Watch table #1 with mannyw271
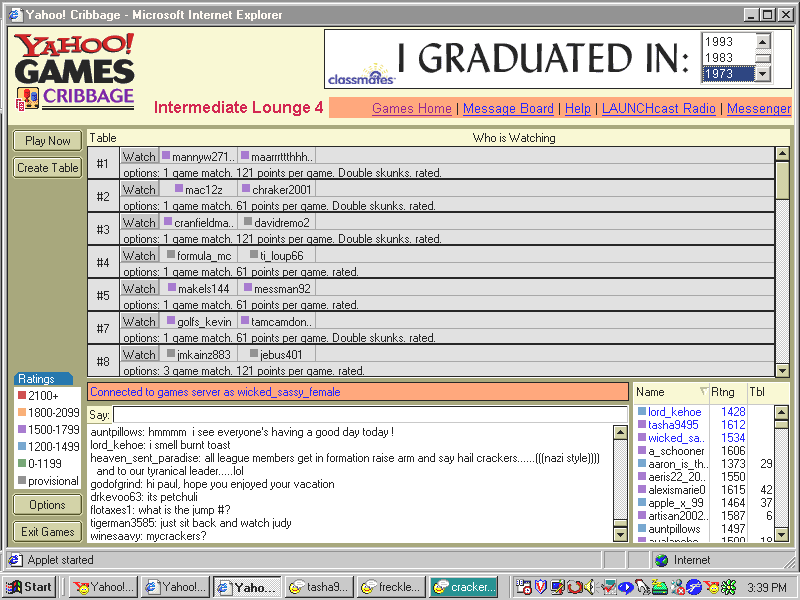 tap(139, 156)
